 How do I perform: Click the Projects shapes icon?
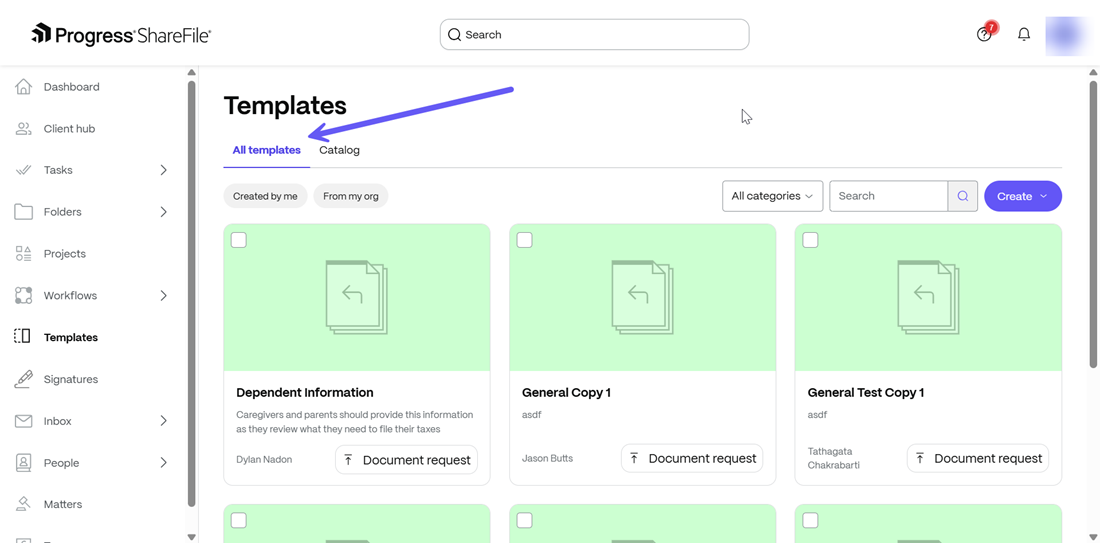tap(24, 253)
